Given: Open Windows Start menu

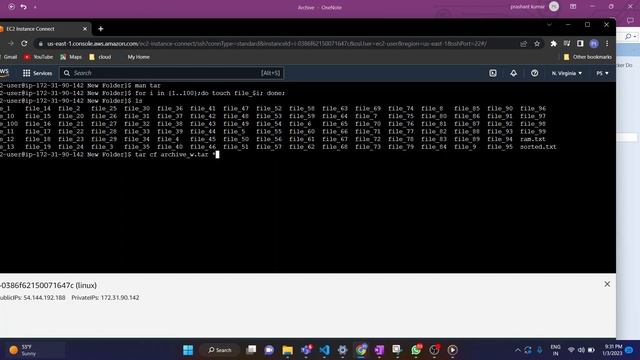Looking at the screenshot, I should tap(188, 350).
